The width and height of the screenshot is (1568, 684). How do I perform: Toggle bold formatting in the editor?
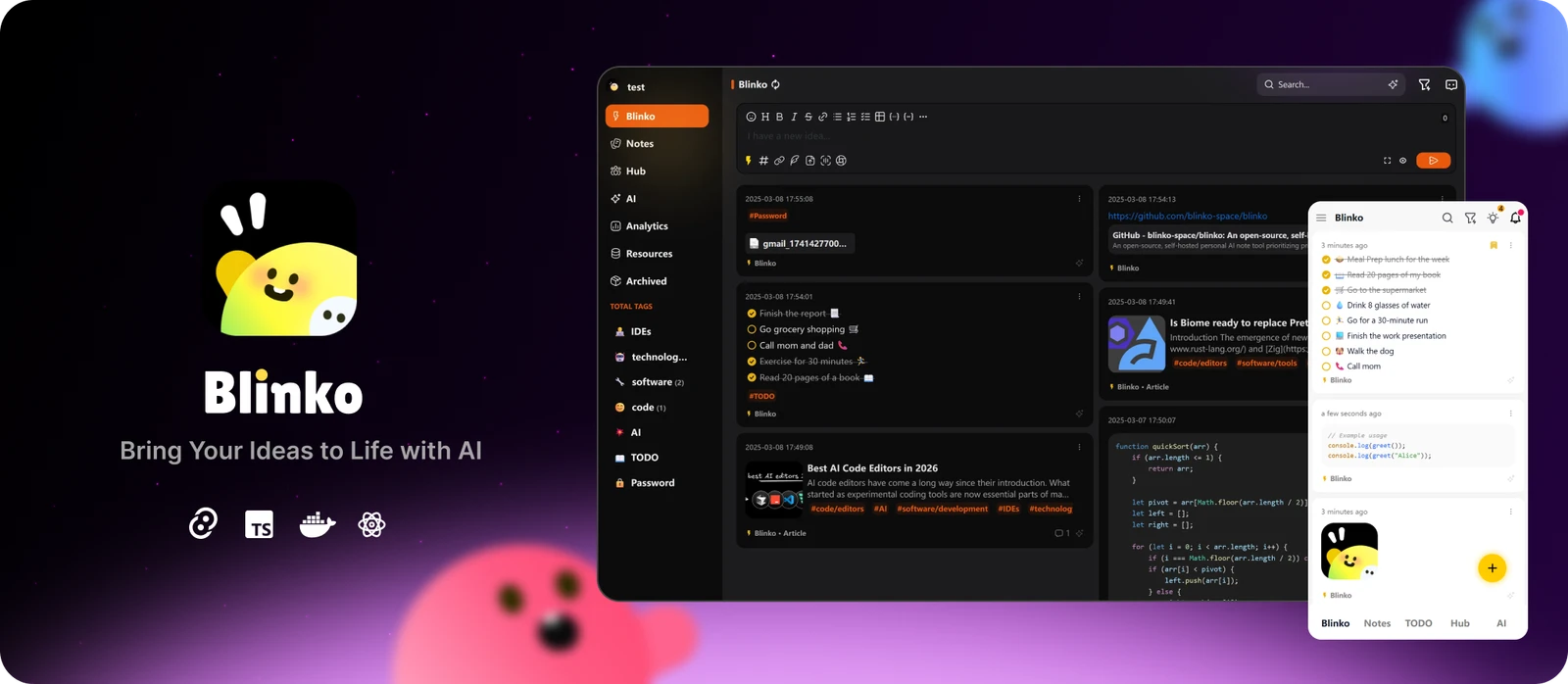(x=780, y=117)
